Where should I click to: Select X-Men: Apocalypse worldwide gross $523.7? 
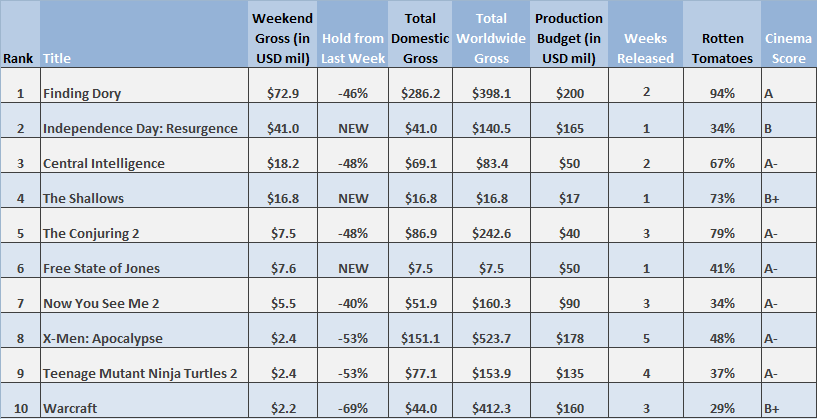click(x=491, y=338)
